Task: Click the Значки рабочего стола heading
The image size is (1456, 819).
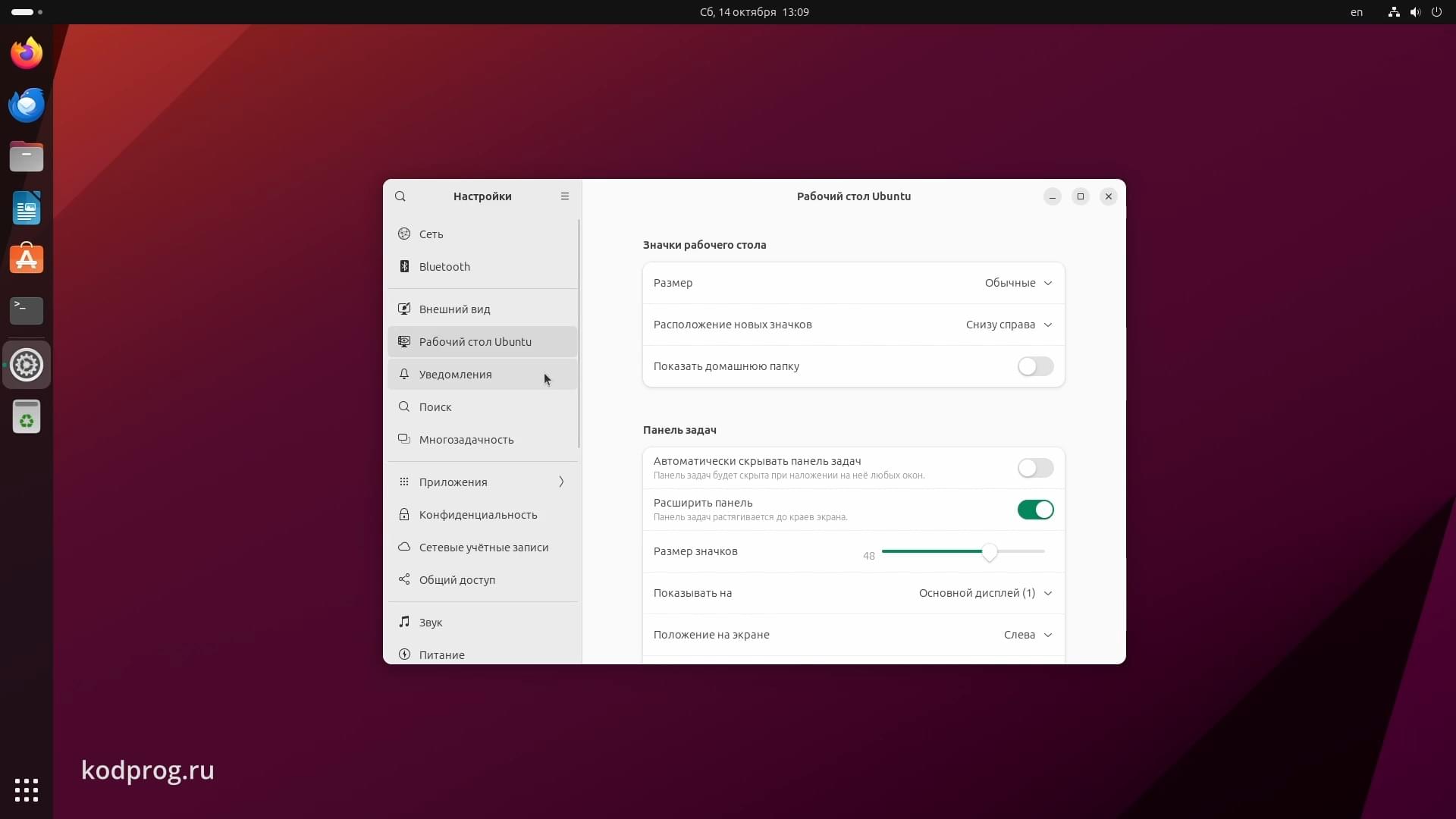Action: (x=704, y=245)
